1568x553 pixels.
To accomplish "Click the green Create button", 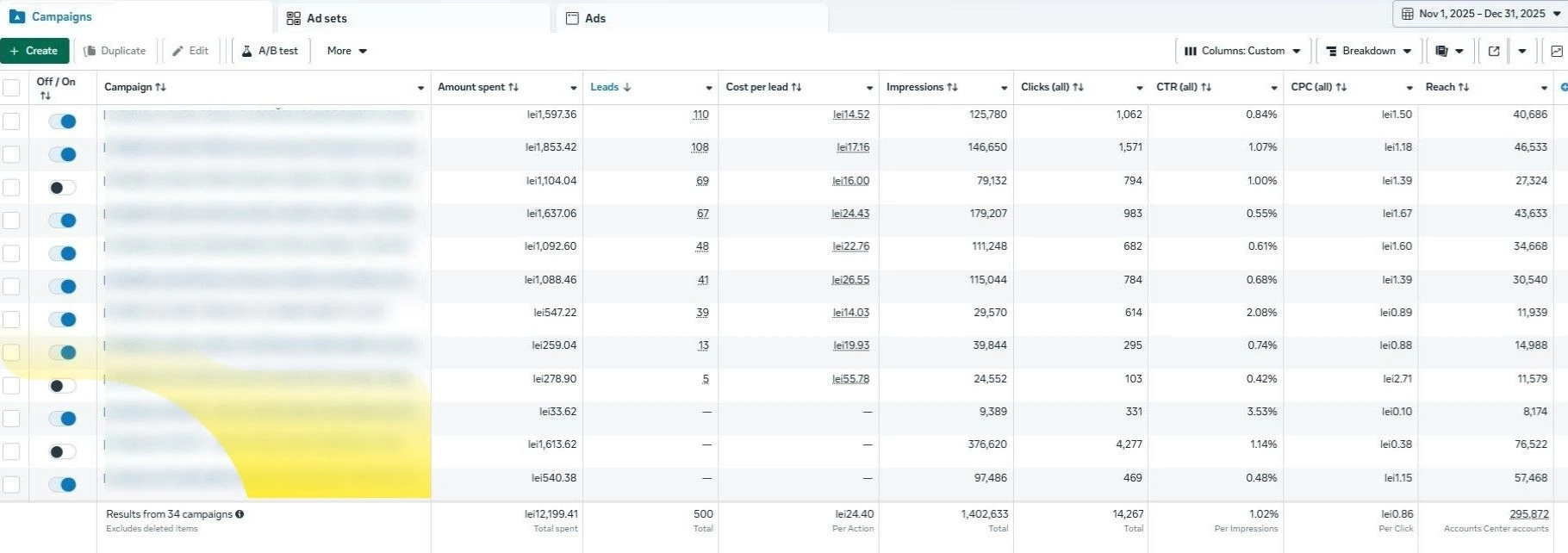I will click(x=34, y=51).
